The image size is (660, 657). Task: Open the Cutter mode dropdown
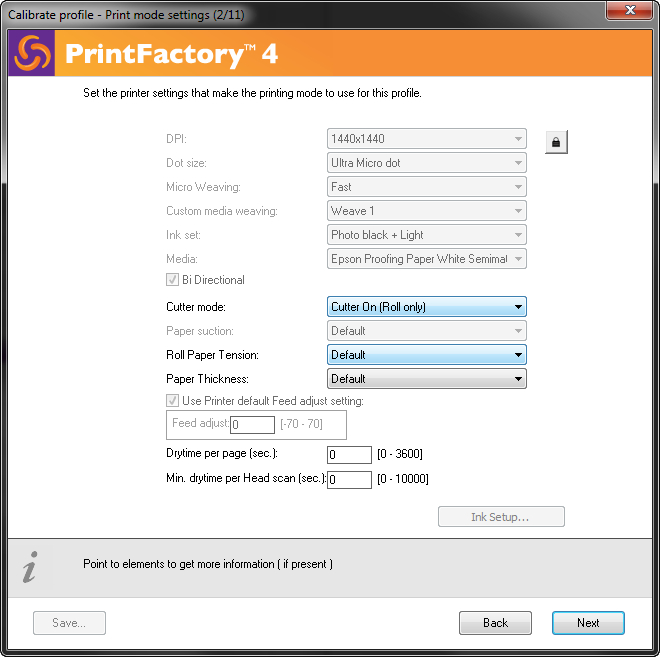pos(426,307)
